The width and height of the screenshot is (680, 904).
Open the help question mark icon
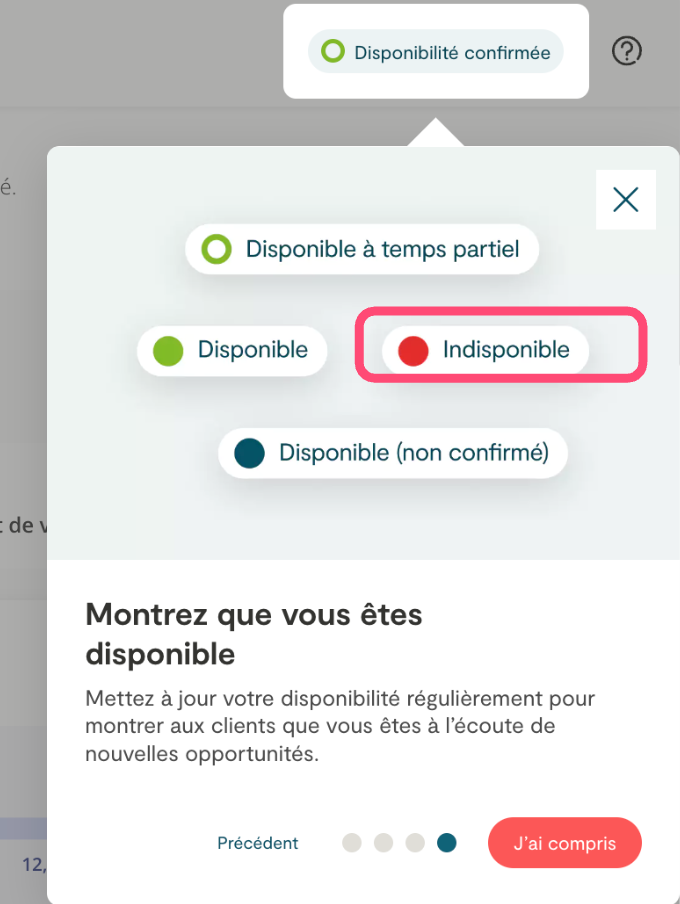point(626,51)
